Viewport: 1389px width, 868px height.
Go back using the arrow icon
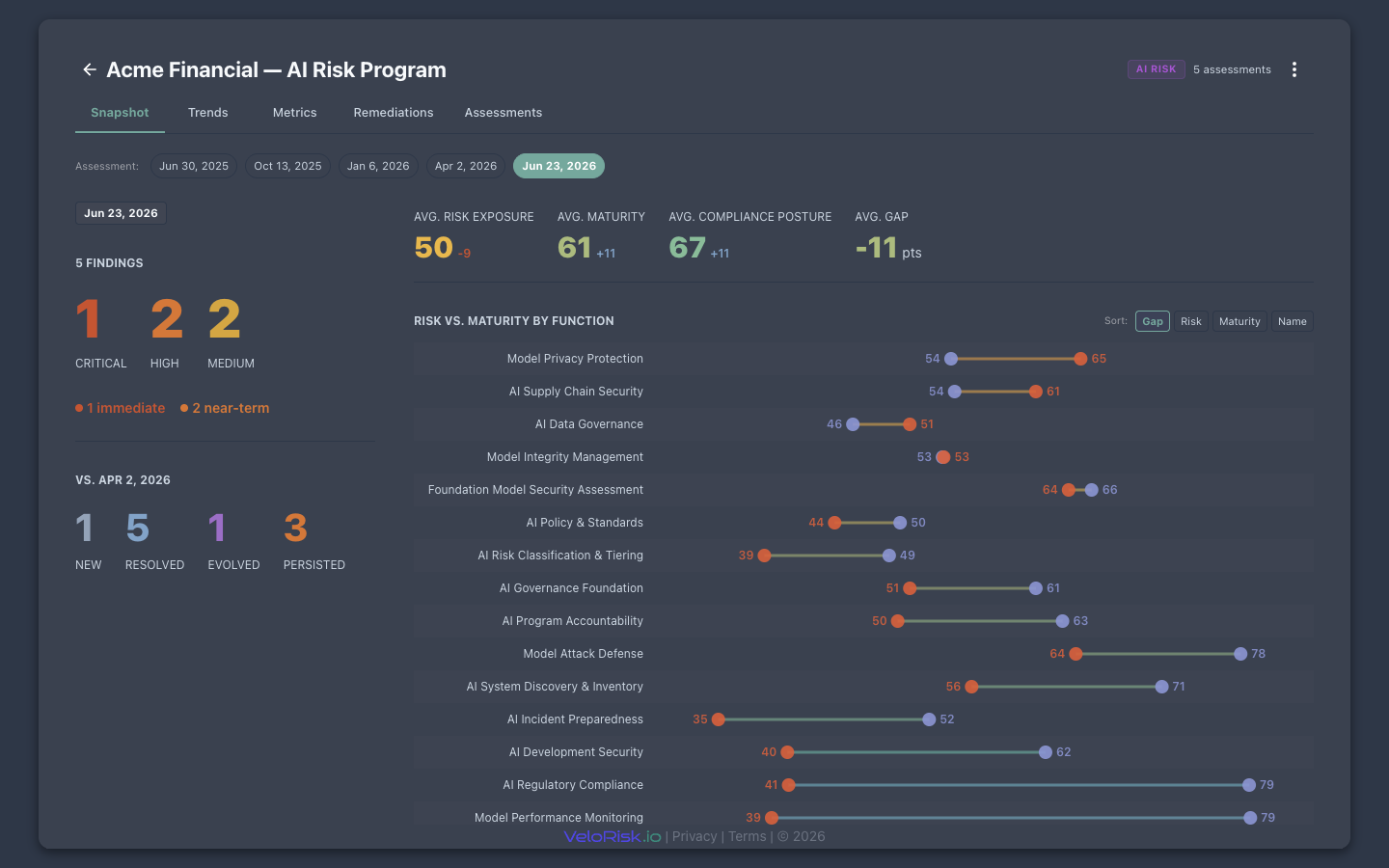tap(89, 69)
